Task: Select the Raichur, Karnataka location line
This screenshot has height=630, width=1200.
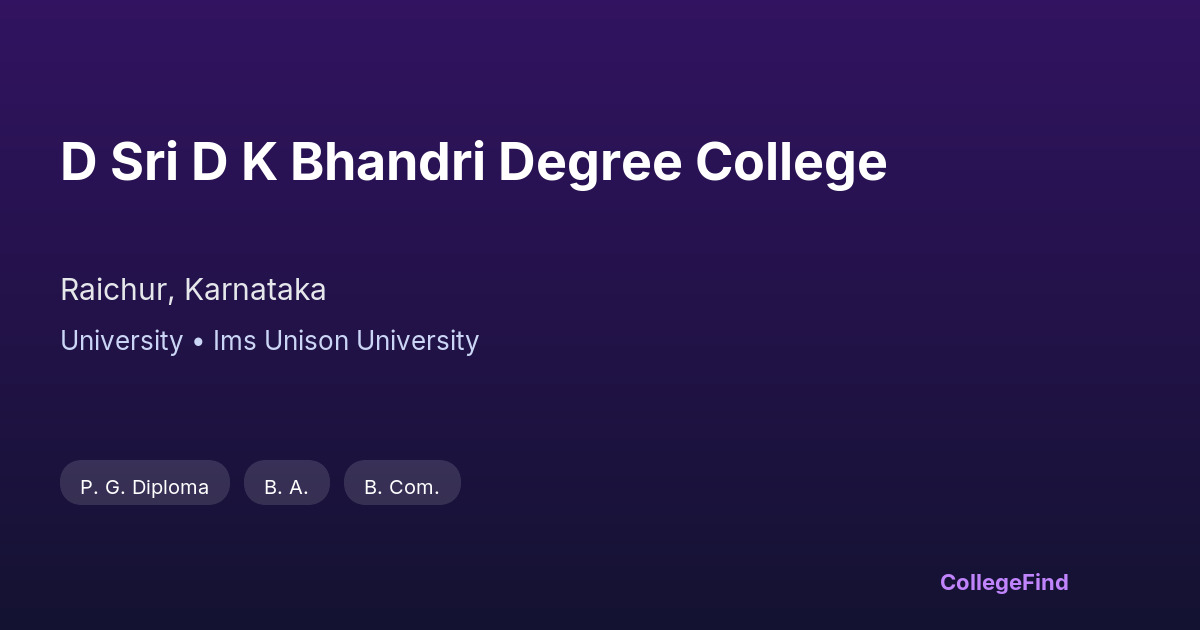Action: coord(193,290)
